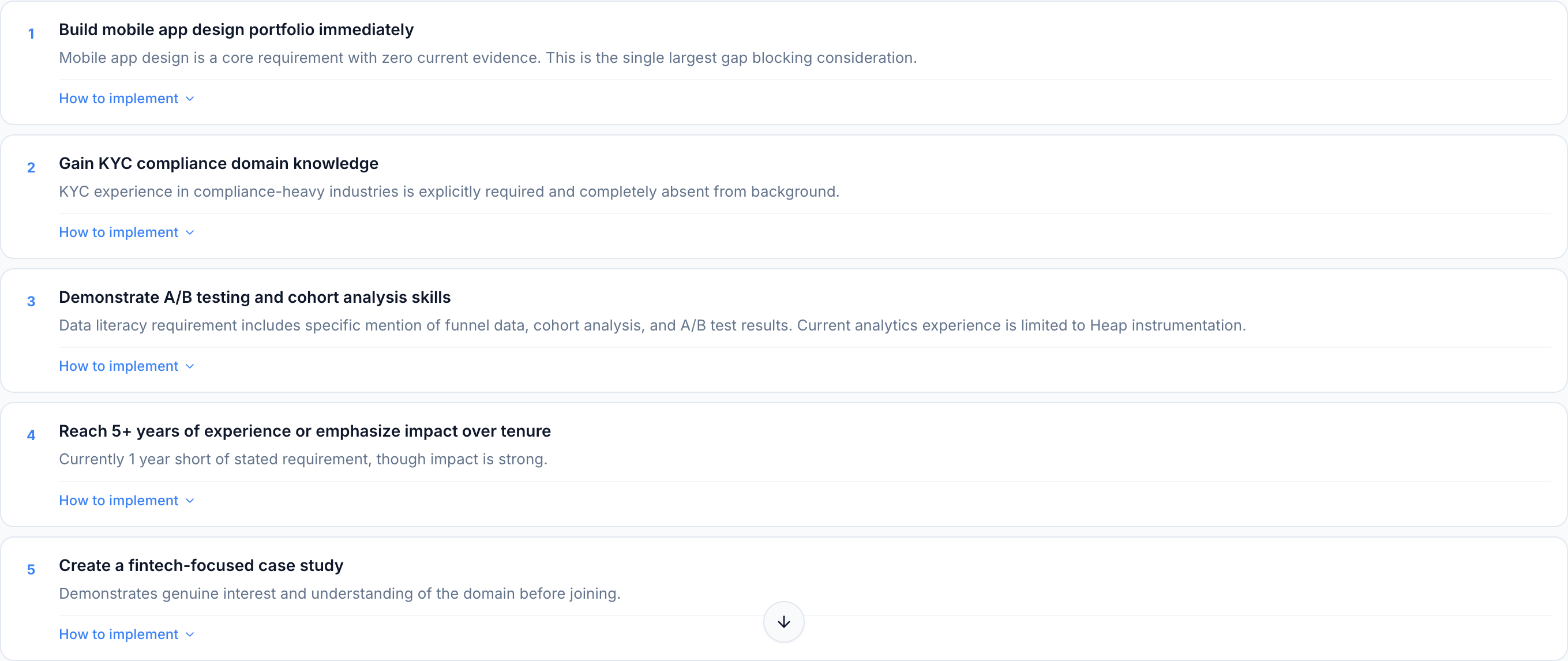Expand How to implement for fintech case study
Screen dimensions: 1568x661
(x=119, y=634)
